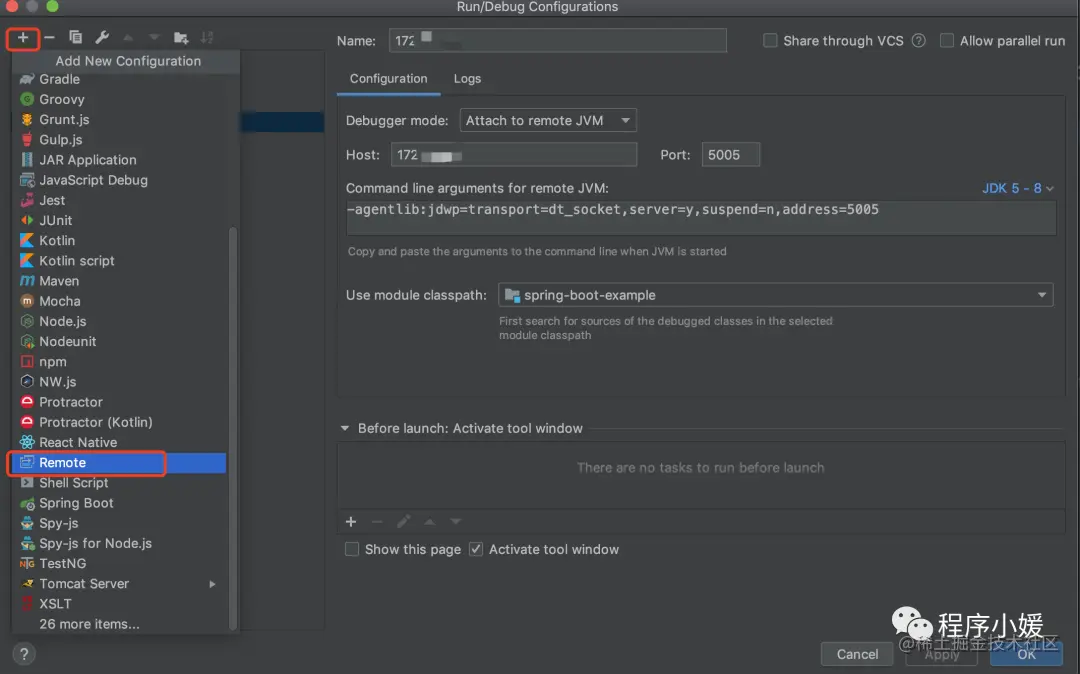This screenshot has height=674, width=1080.
Task: Click the Shell Script icon
Action: pos(27,483)
